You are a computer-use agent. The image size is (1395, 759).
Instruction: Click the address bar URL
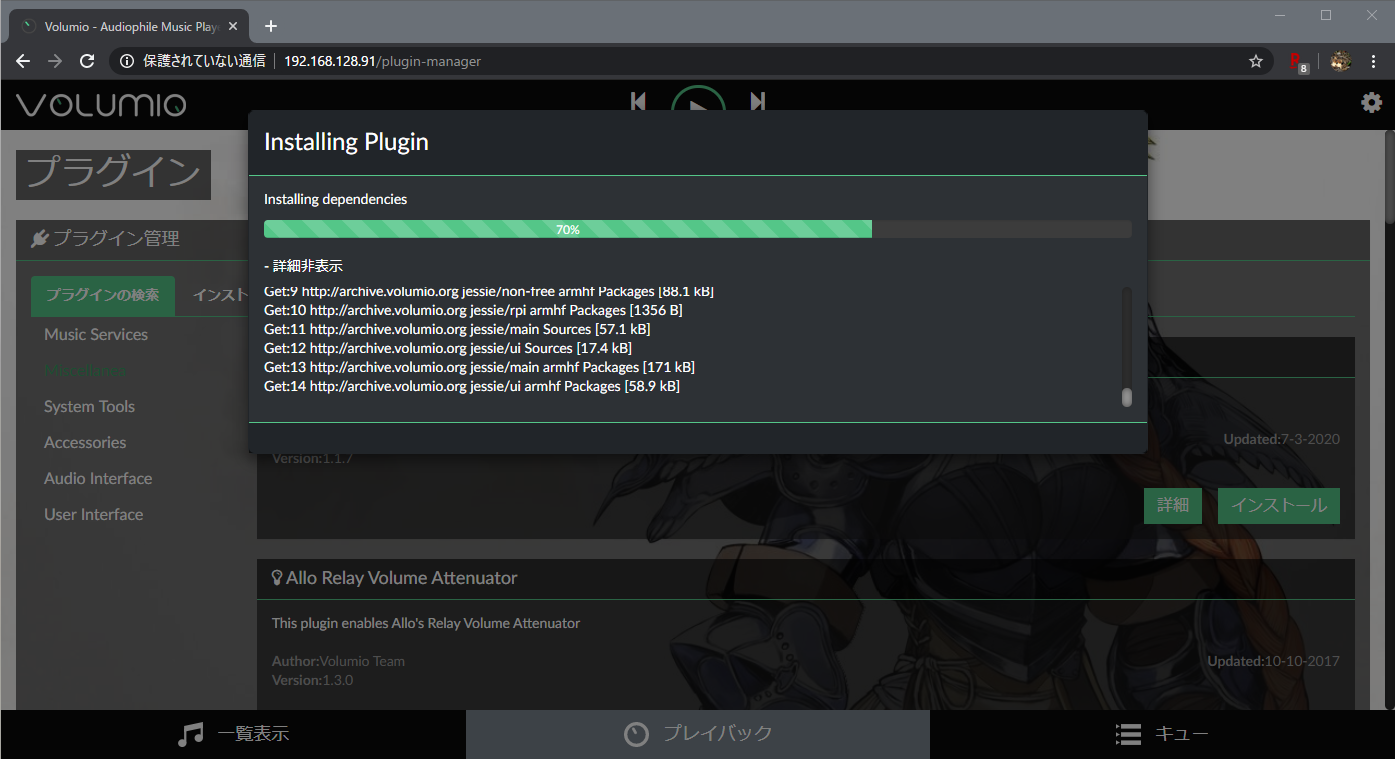pyautogui.click(x=382, y=61)
